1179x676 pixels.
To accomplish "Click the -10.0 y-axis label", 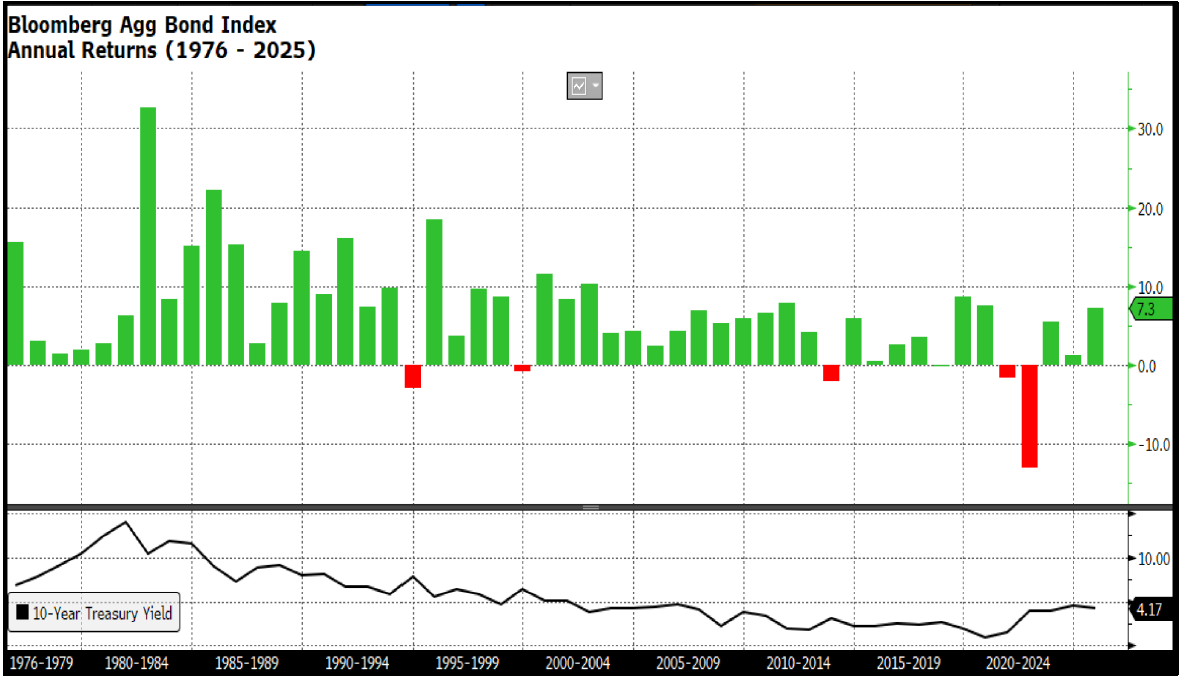I will pos(1146,445).
